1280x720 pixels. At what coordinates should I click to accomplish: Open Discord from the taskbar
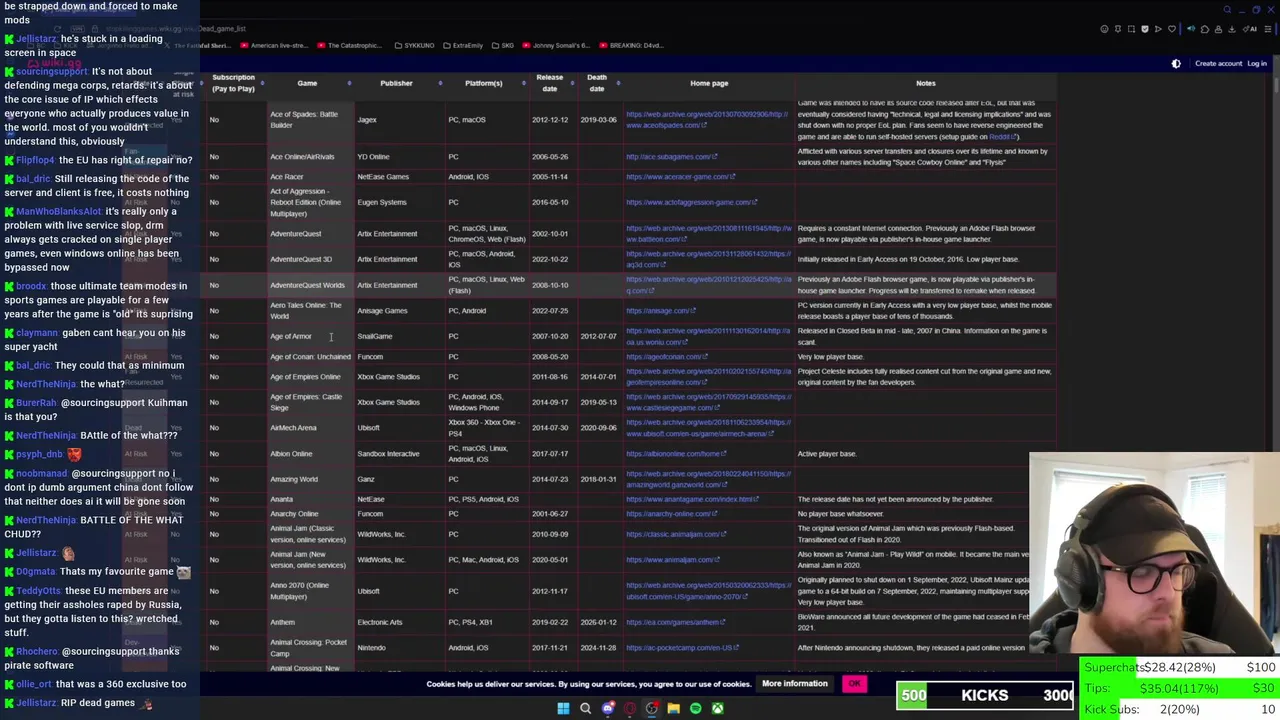(x=607, y=708)
